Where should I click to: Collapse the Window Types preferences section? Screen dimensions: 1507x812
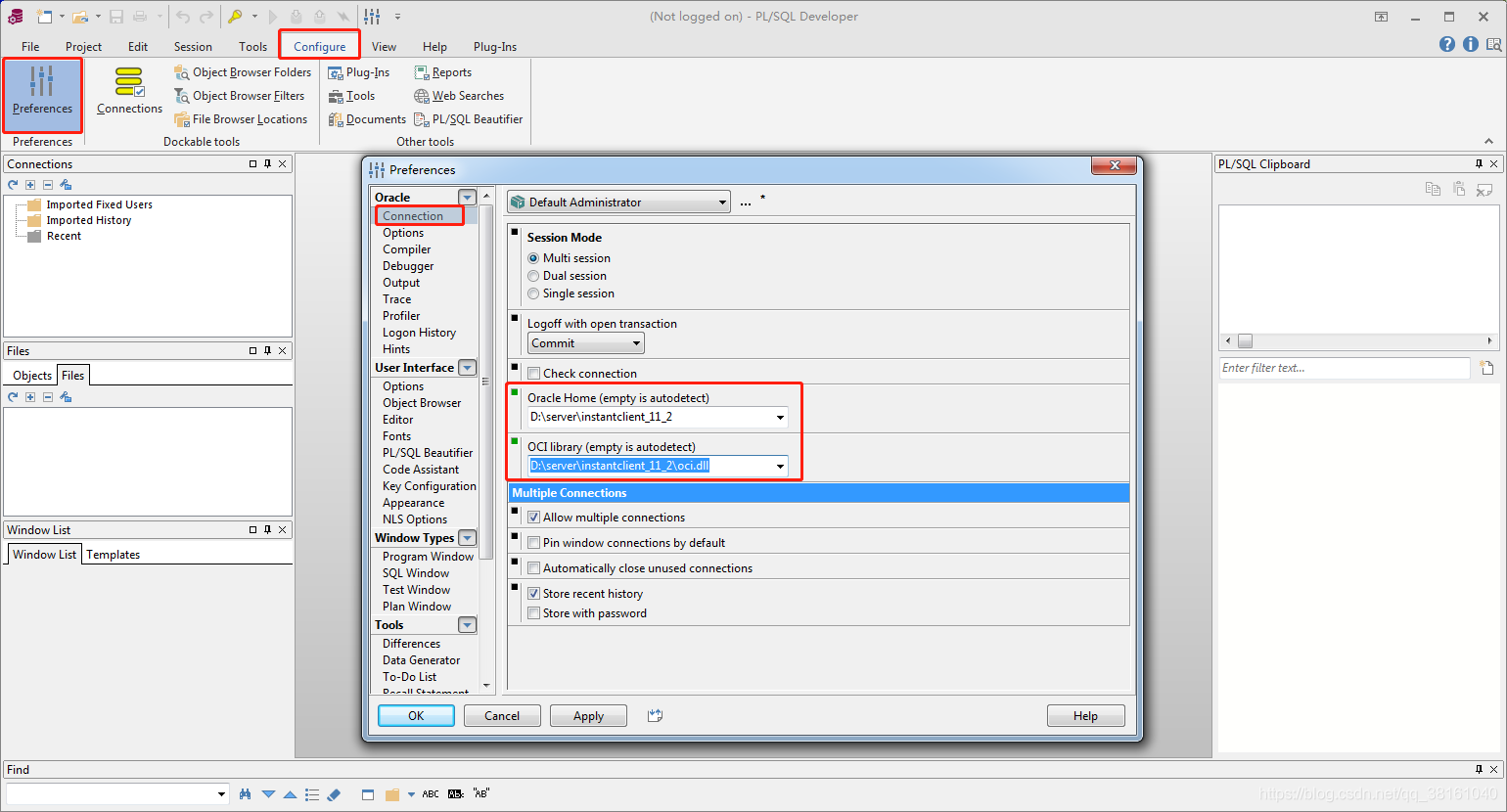tap(468, 538)
